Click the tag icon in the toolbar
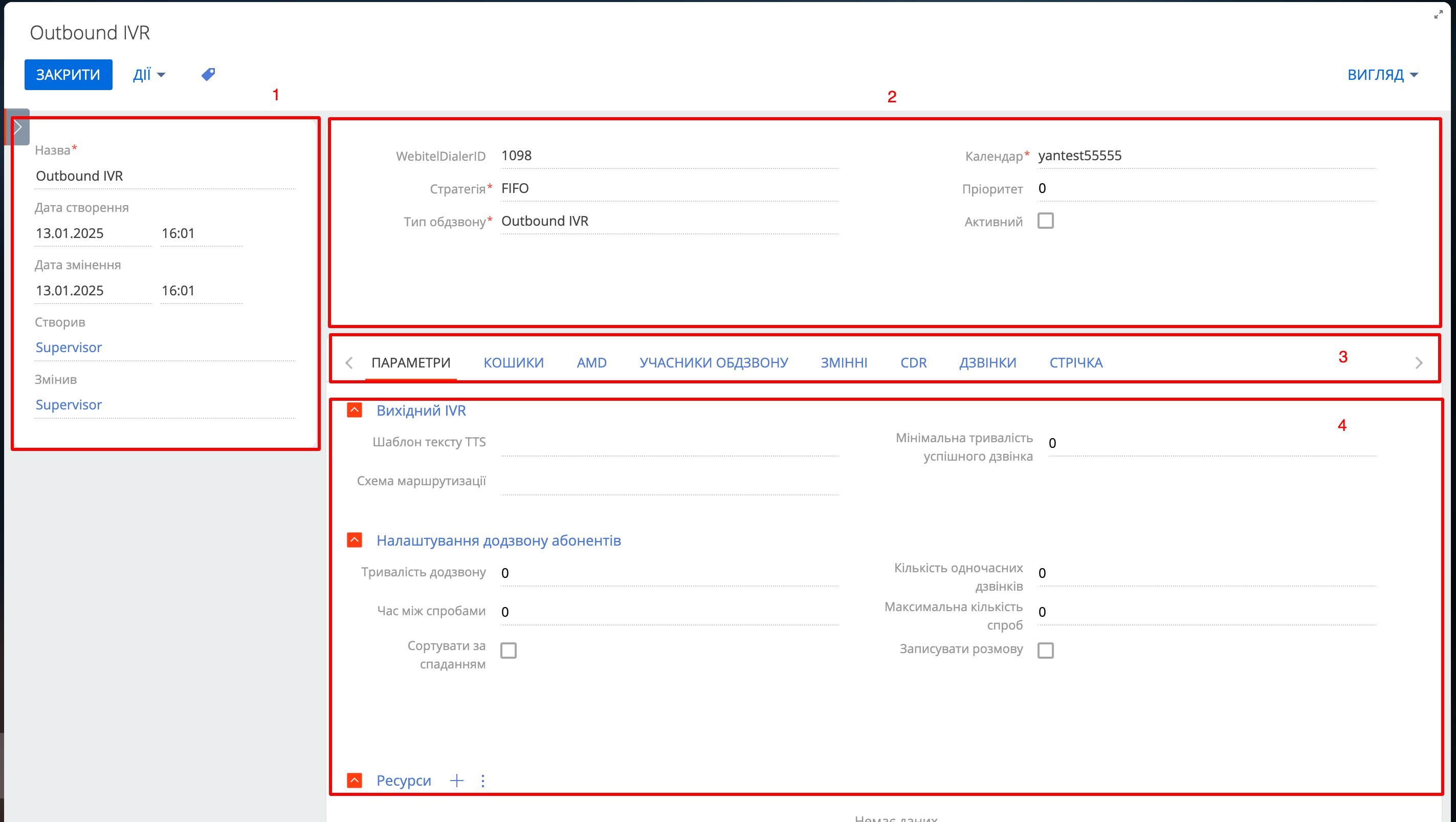The width and height of the screenshot is (1456, 822). [208, 75]
